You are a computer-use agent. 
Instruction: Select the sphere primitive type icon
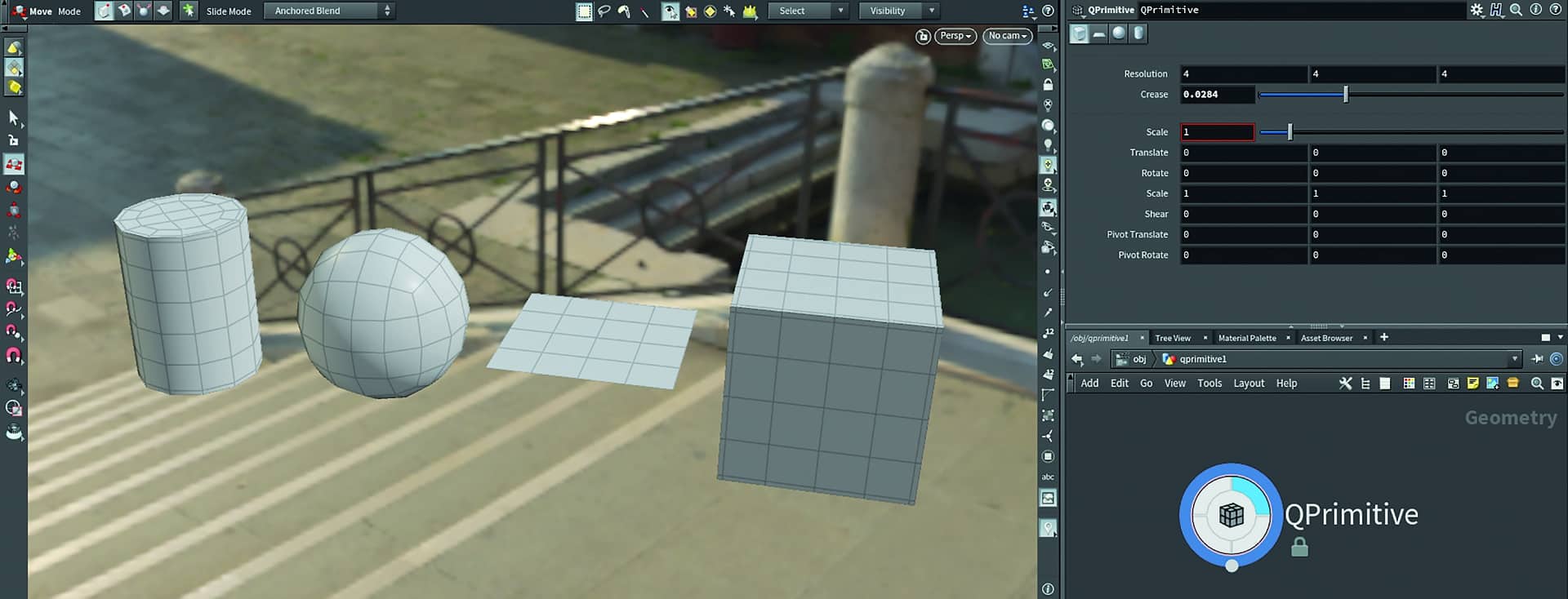(x=1119, y=33)
